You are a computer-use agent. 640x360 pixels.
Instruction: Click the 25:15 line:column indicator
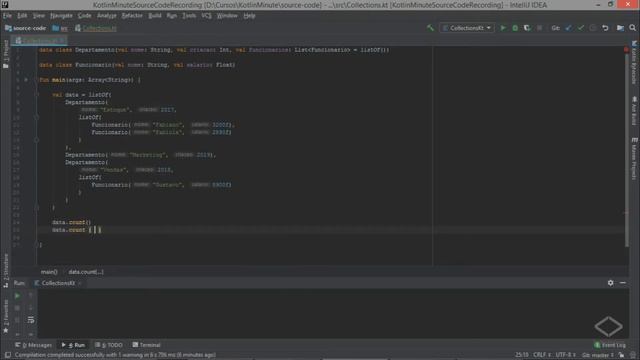522,355
